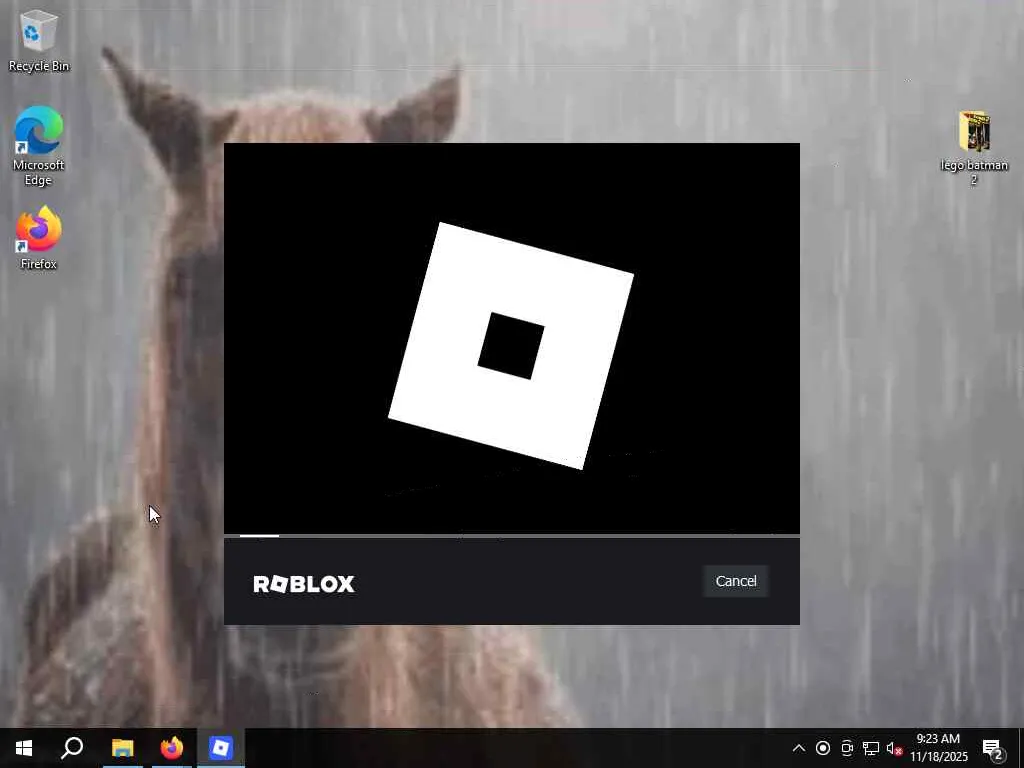The width and height of the screenshot is (1024, 768).
Task: Click the recording circle tray icon
Action: point(823,748)
